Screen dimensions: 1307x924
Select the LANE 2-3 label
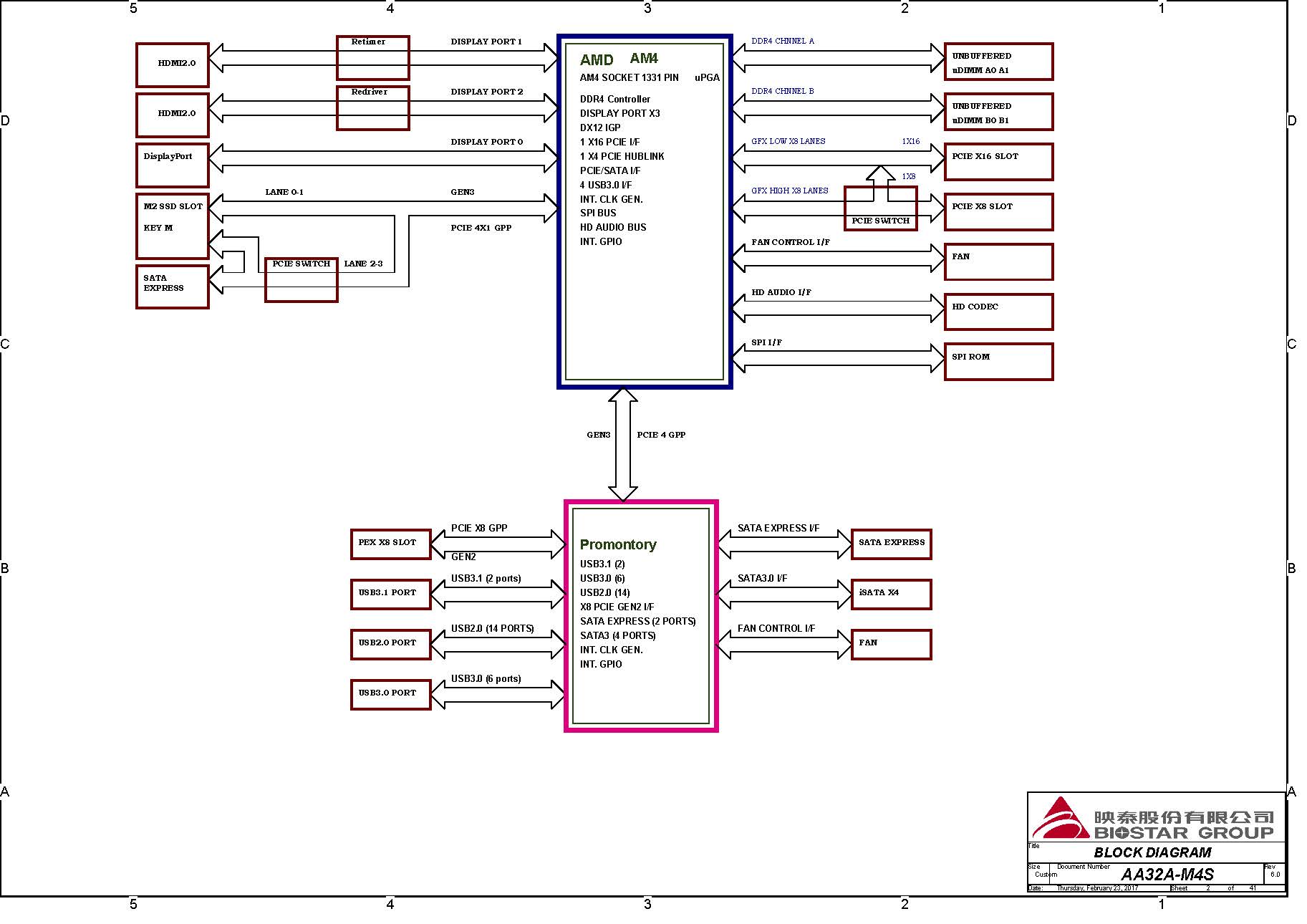[363, 264]
